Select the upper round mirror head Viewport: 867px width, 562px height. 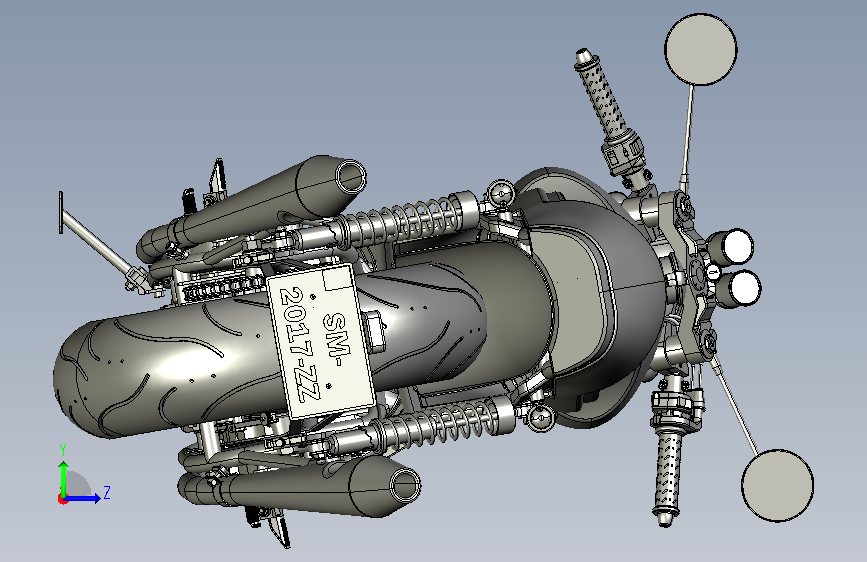point(701,50)
